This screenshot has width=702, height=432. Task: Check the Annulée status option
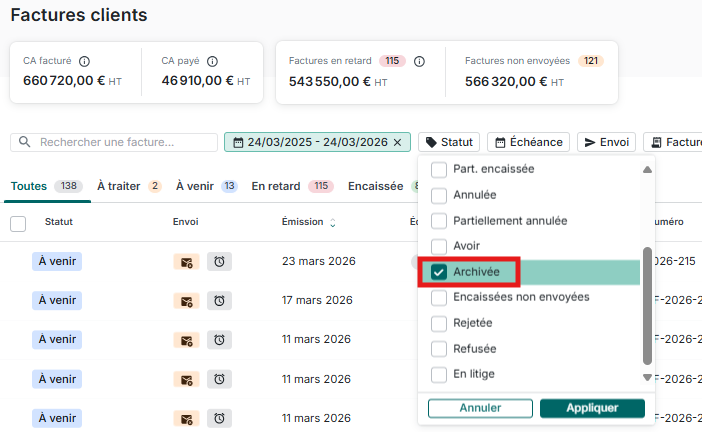[x=439, y=195]
